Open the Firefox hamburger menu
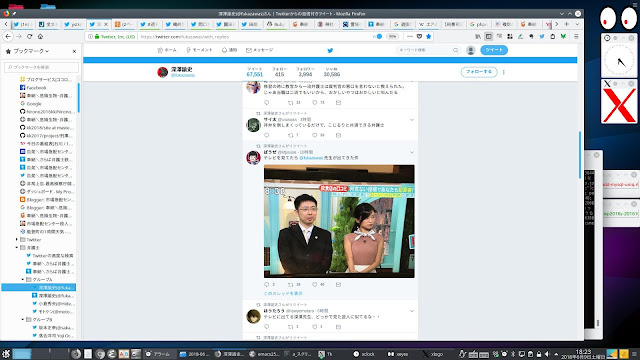Image resolution: width=640 pixels, height=360 pixels. 576,36
